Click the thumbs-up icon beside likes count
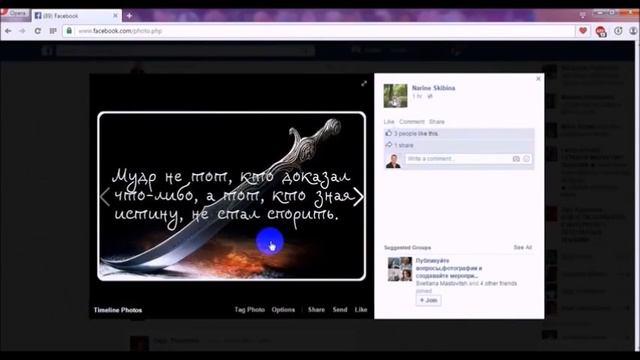 [389, 133]
